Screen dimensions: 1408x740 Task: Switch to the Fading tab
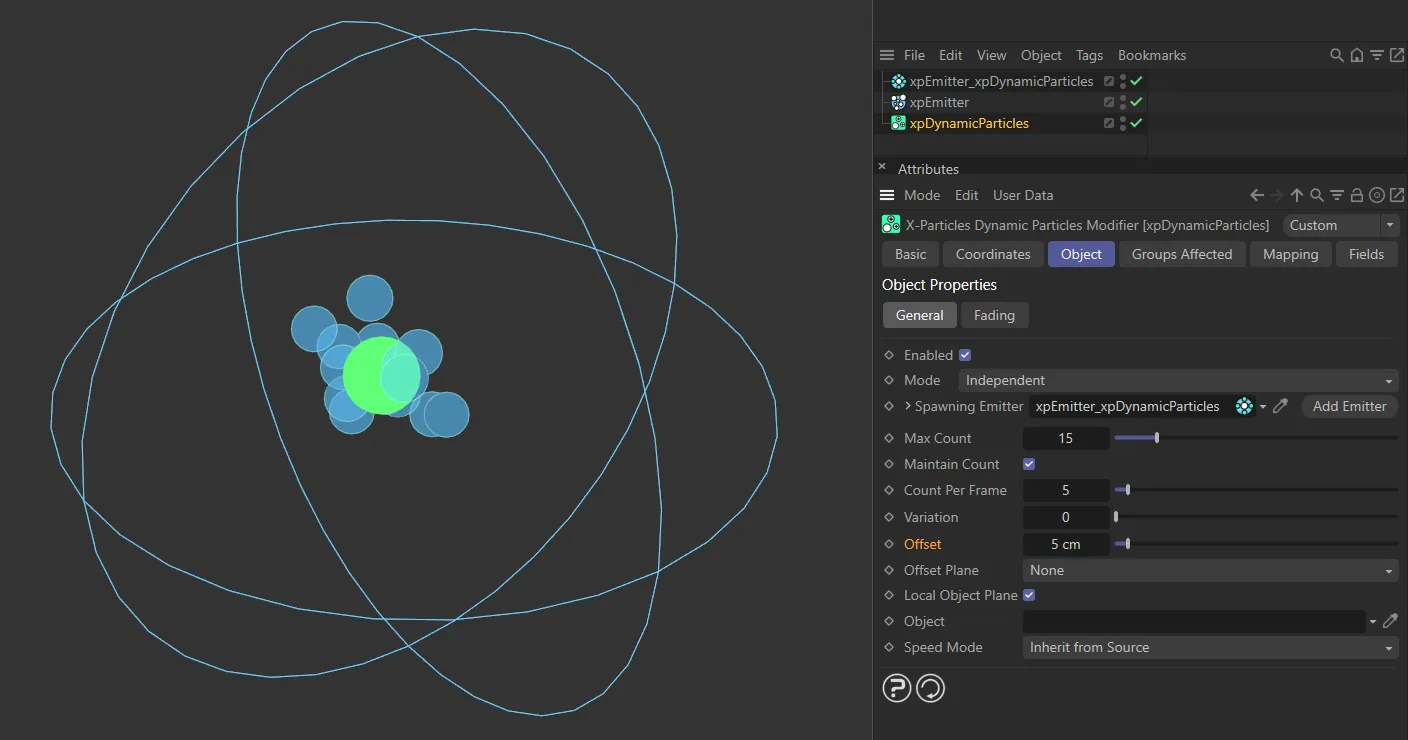pos(995,315)
